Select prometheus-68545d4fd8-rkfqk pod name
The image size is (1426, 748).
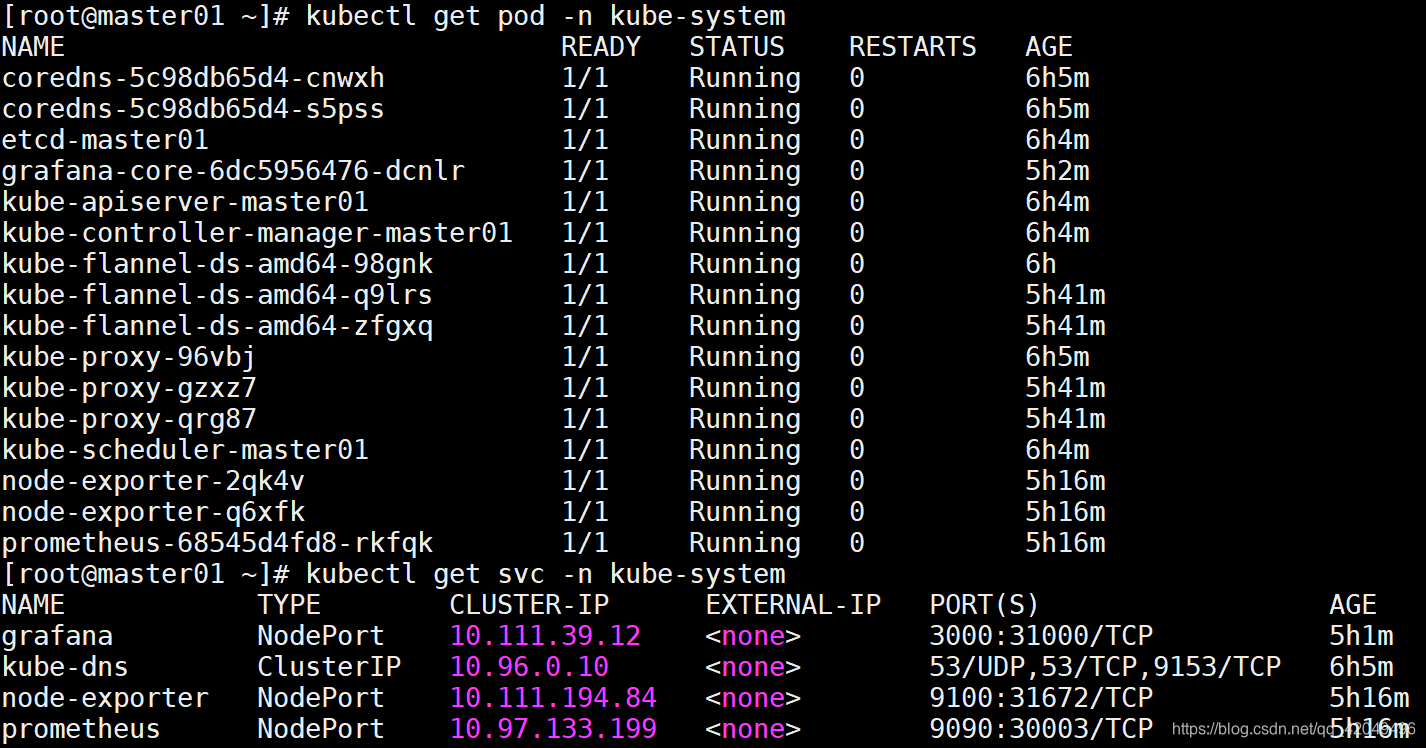[217, 544]
